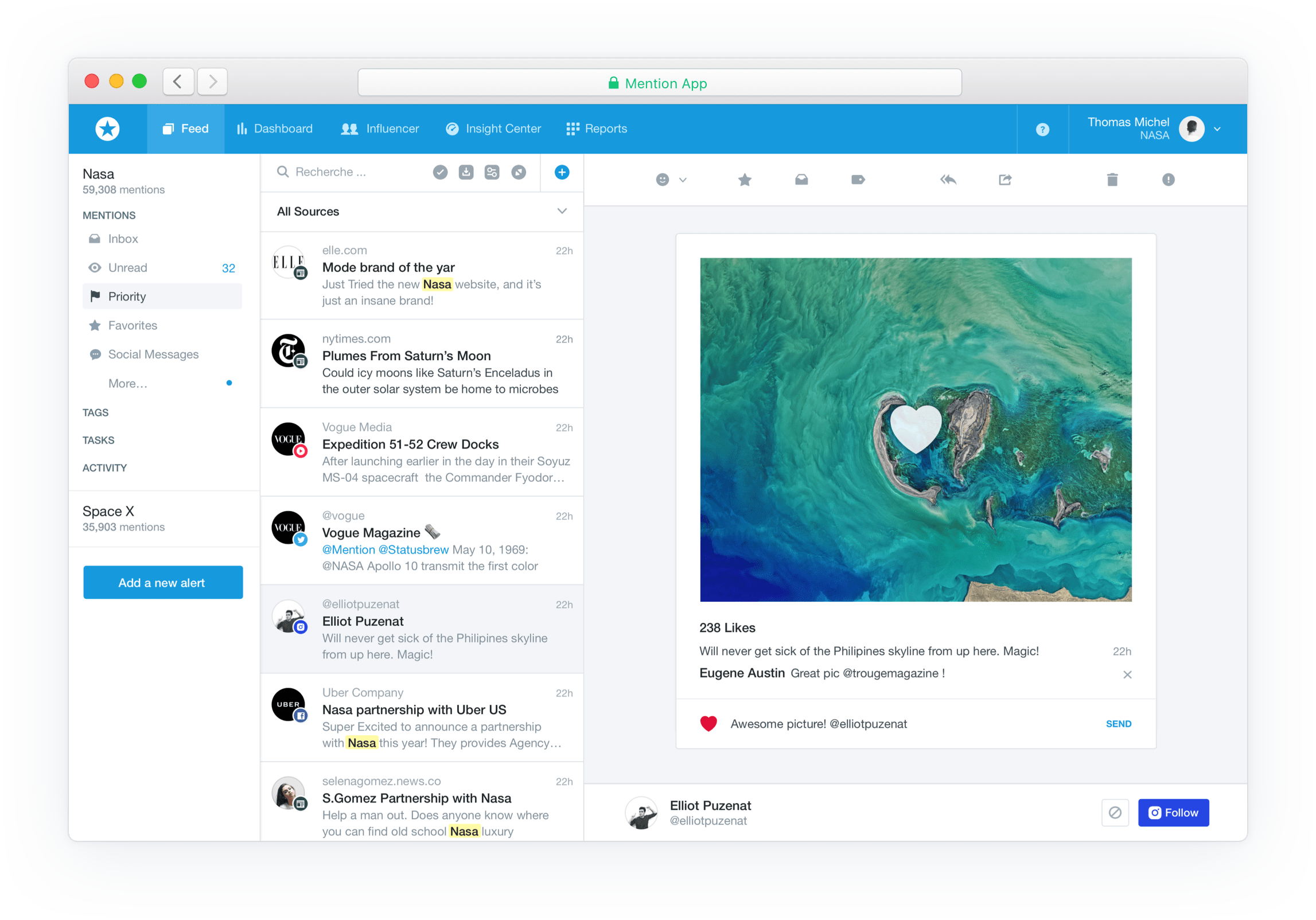Click the red heart like icon
The image size is (1316, 920).
(x=708, y=724)
